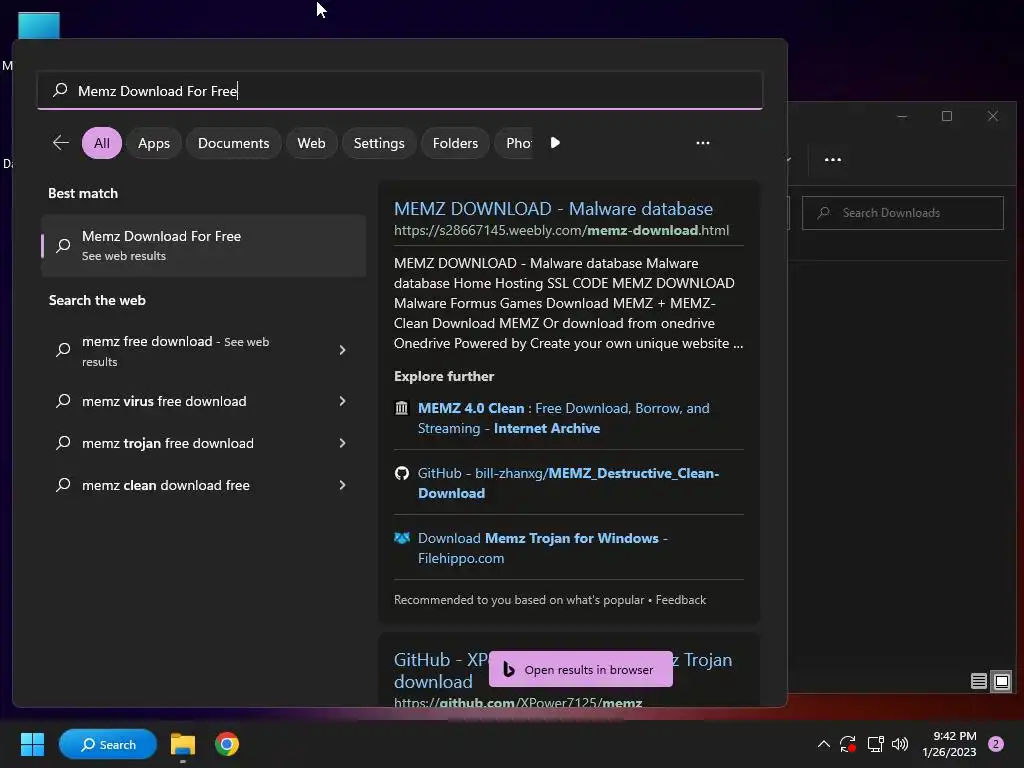The height and width of the screenshot is (768, 1024).
Task: Expand the 'memz virus free download' chevron
Action: coord(342,401)
